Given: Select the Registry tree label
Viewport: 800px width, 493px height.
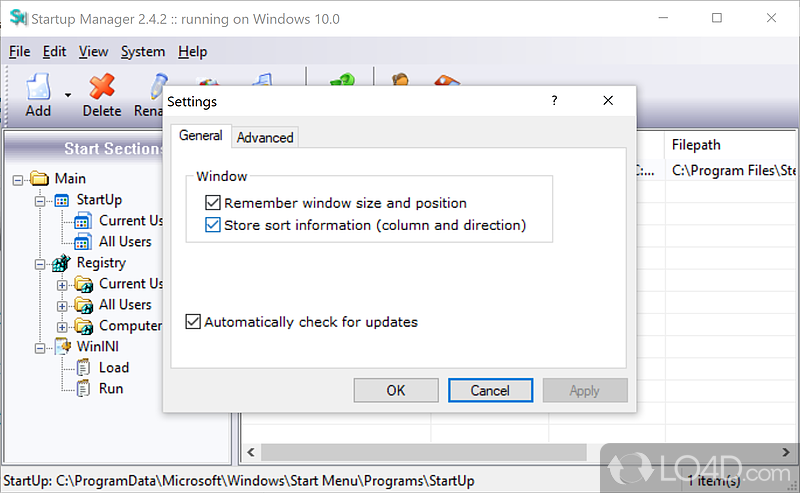Looking at the screenshot, I should (x=101, y=262).
